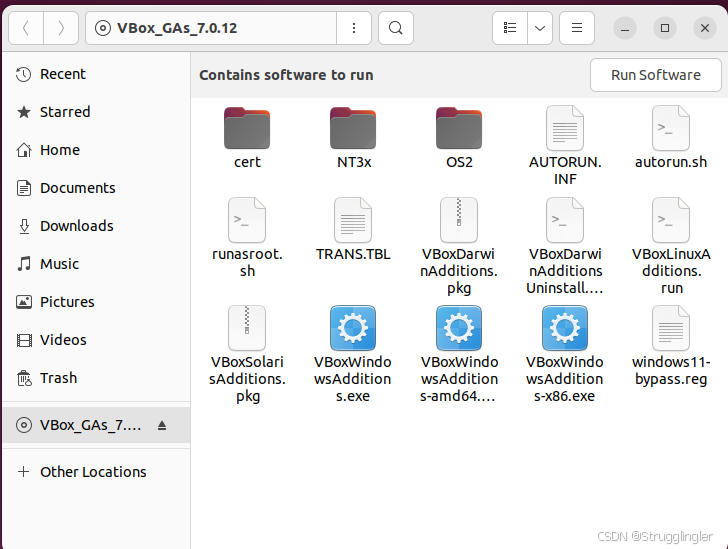Select the VBoxSolarisAdditions.pkg archive icon
This screenshot has width=728, height=549.
[247, 328]
